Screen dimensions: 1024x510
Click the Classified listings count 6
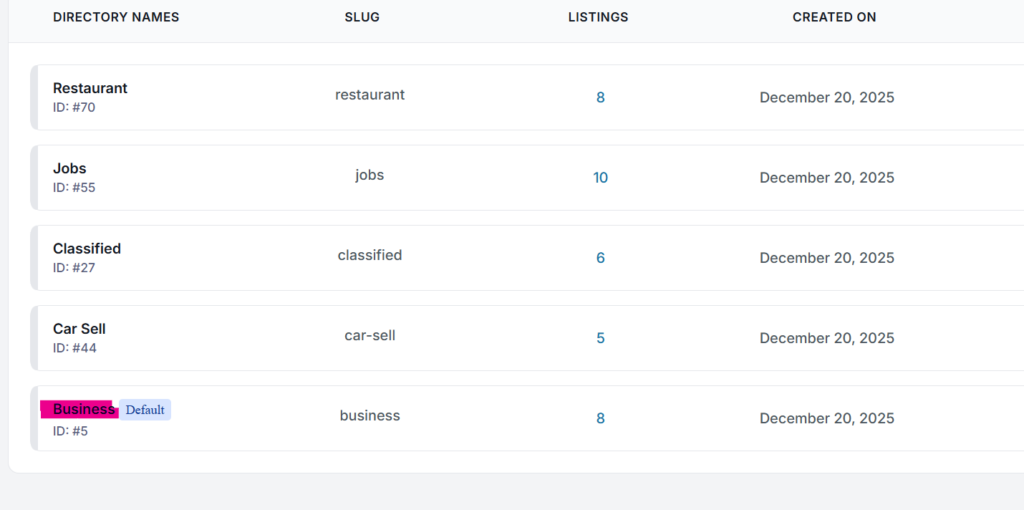(600, 258)
